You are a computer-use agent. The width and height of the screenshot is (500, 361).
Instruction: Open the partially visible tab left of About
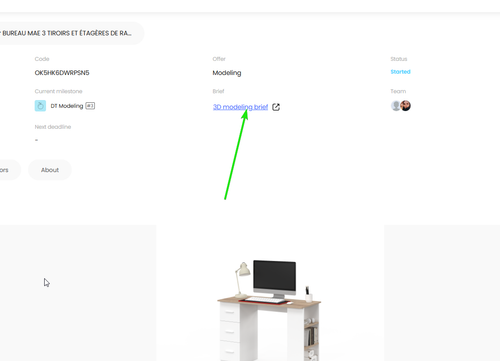(x=9, y=170)
